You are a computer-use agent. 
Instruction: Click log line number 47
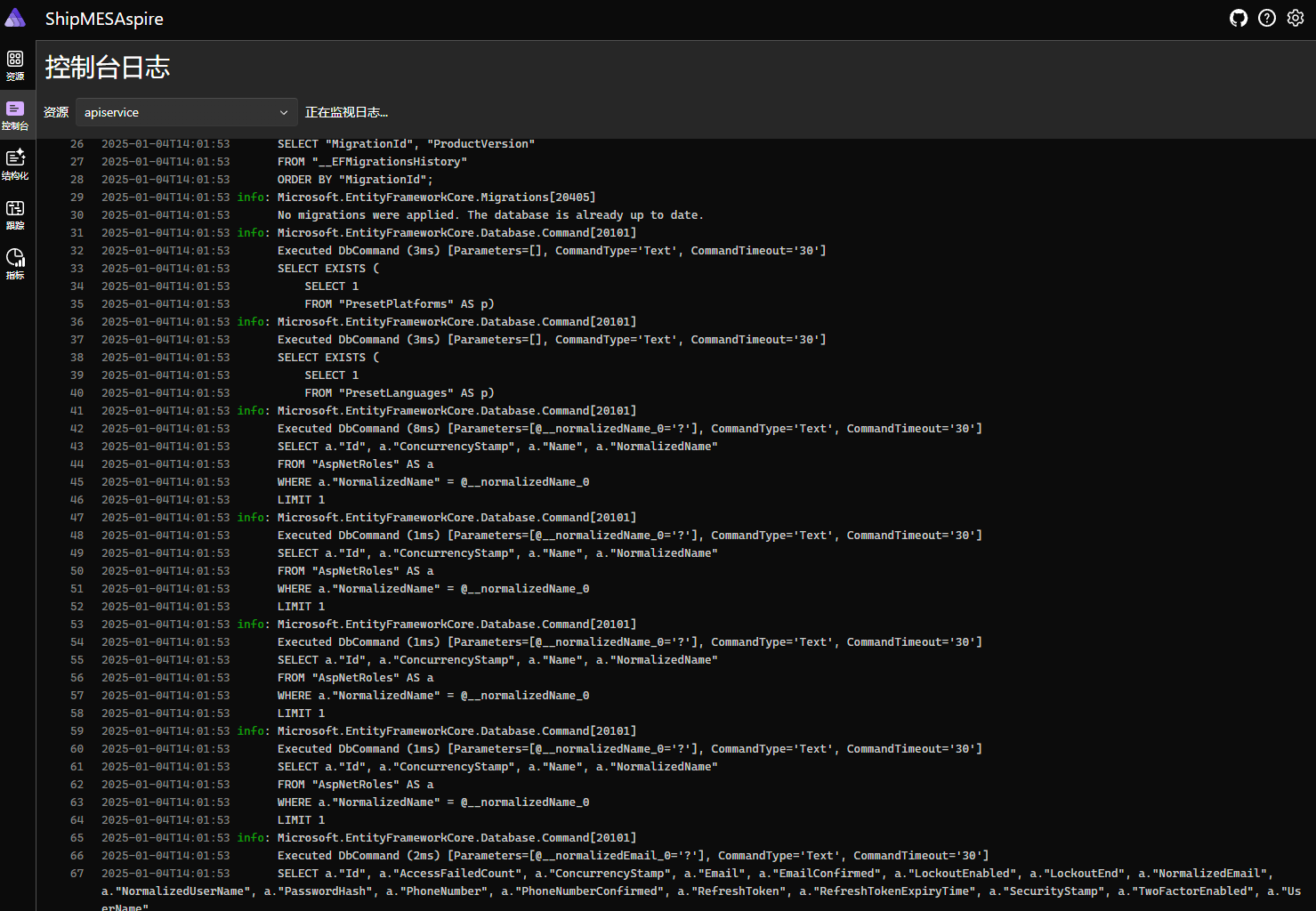pyautogui.click(x=77, y=518)
